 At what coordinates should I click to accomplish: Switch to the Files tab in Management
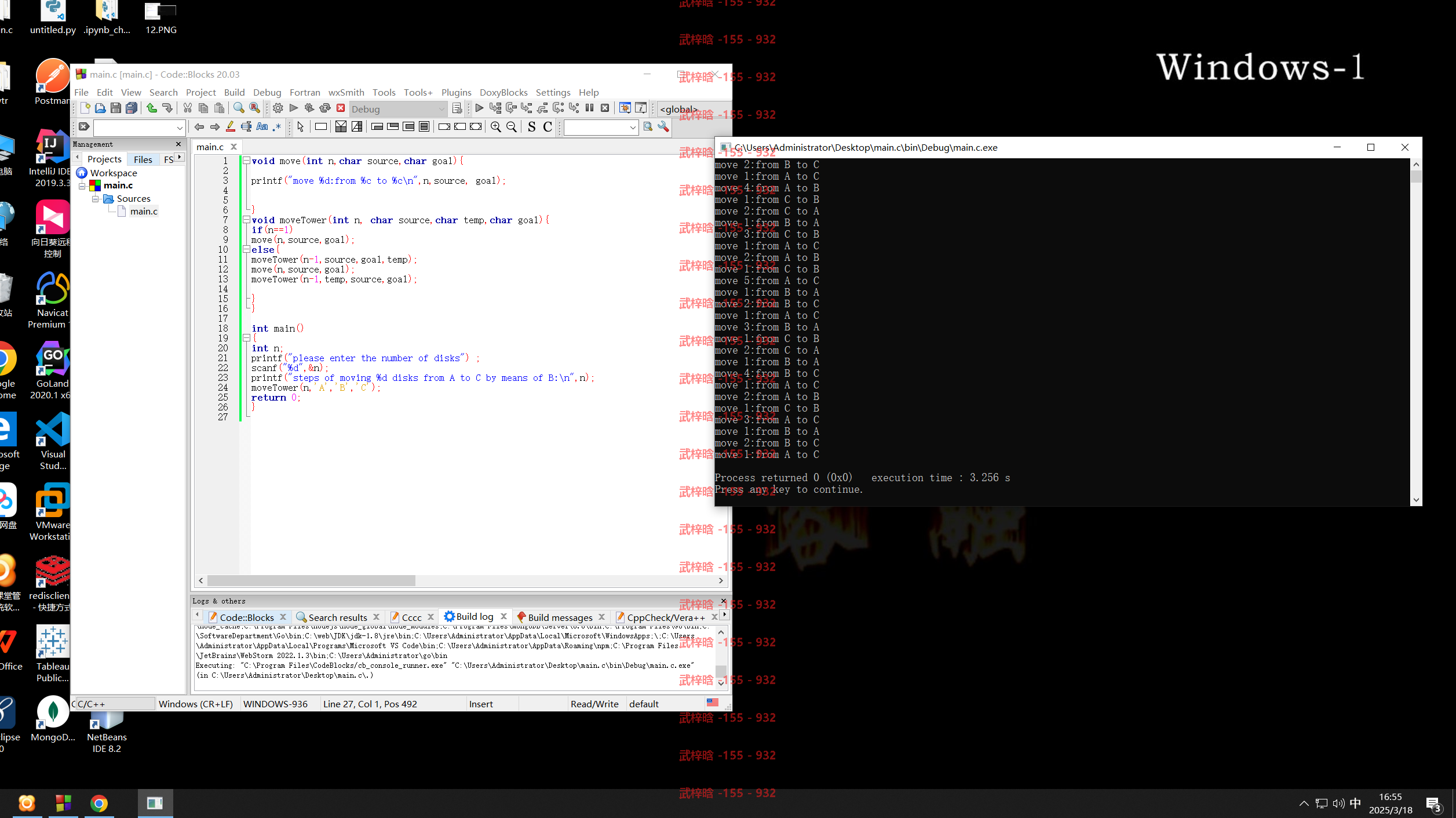point(143,159)
